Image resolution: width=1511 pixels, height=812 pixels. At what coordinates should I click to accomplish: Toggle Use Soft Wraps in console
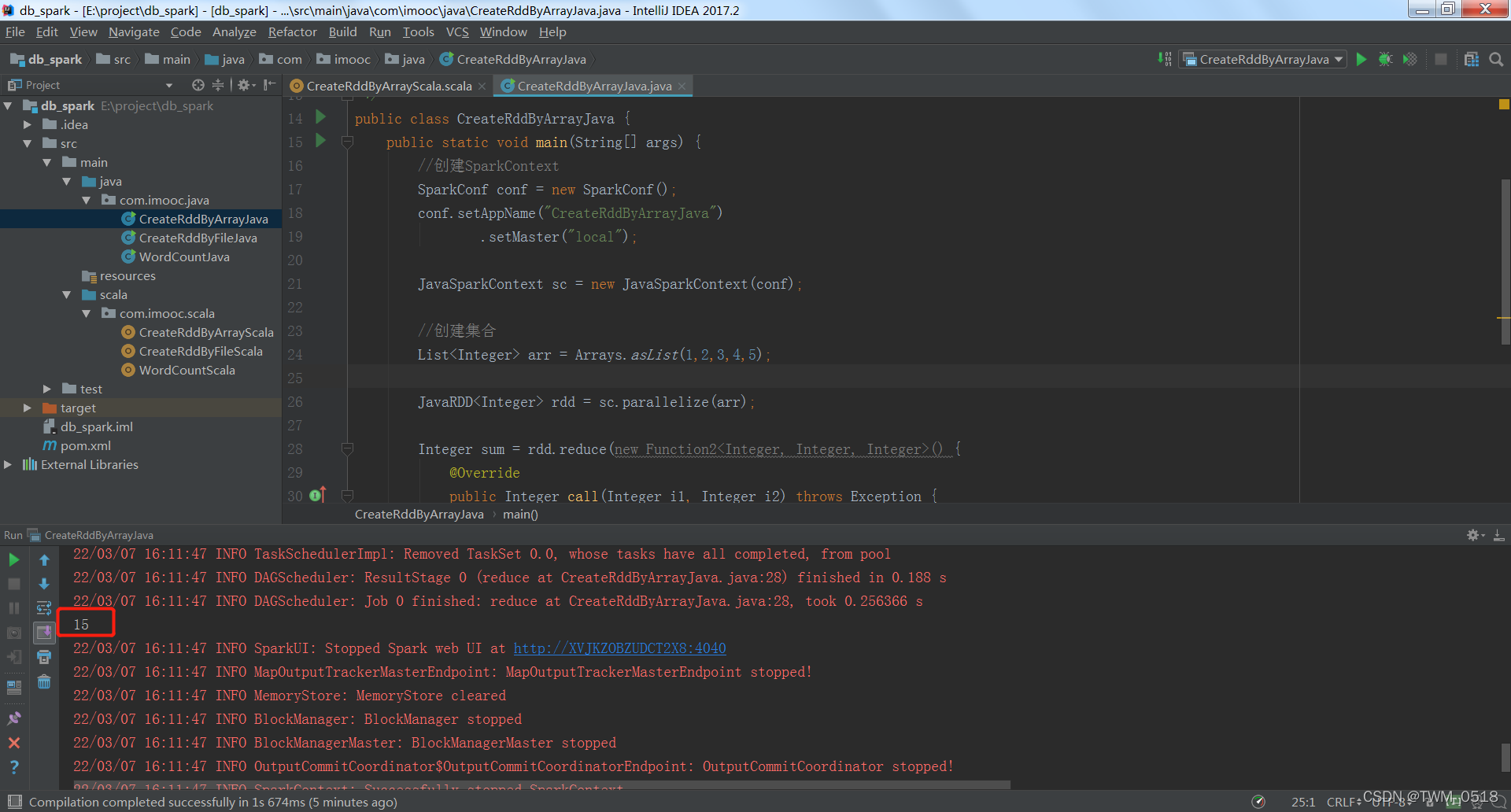click(x=44, y=608)
